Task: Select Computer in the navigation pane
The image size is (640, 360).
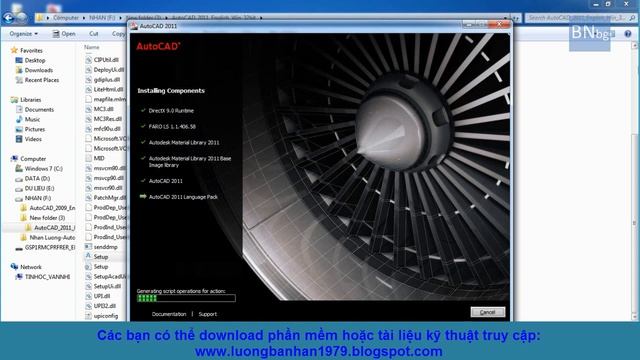Action: (33, 159)
